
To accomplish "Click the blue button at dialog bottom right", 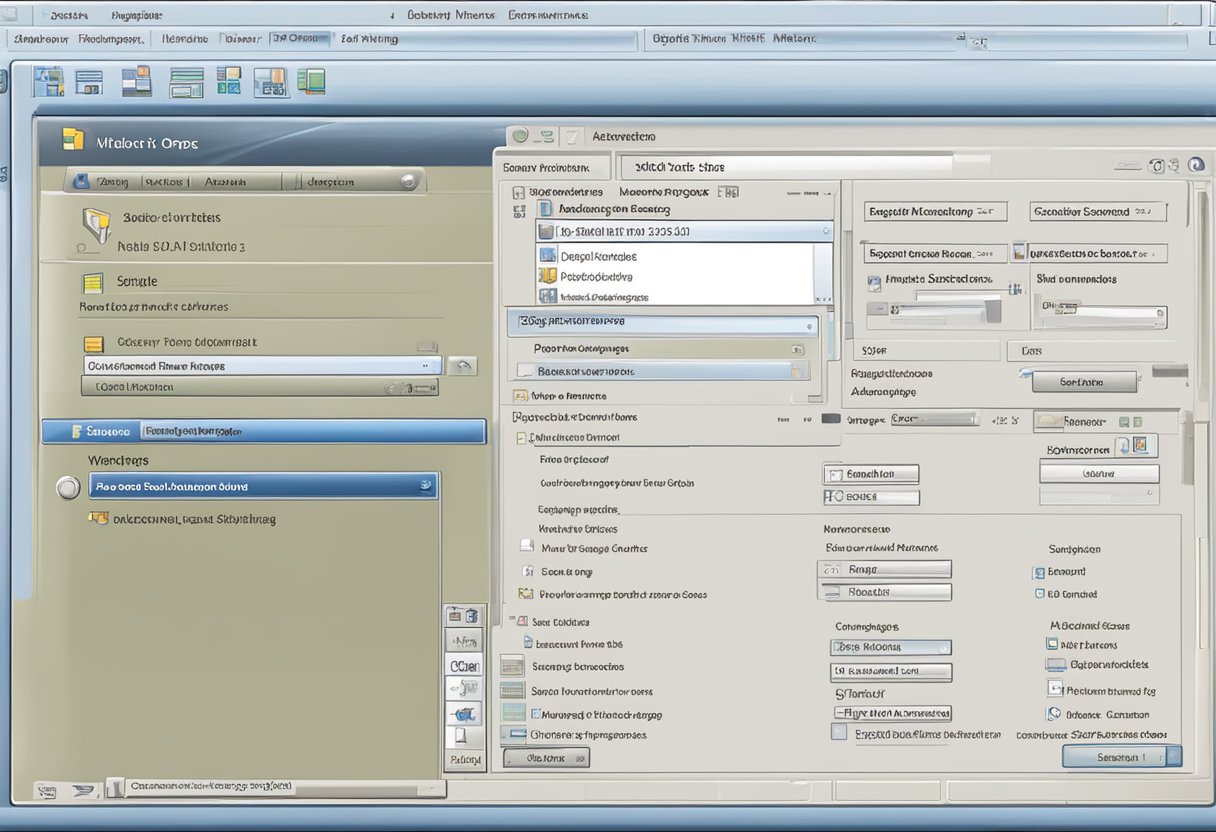I will [x=1121, y=757].
